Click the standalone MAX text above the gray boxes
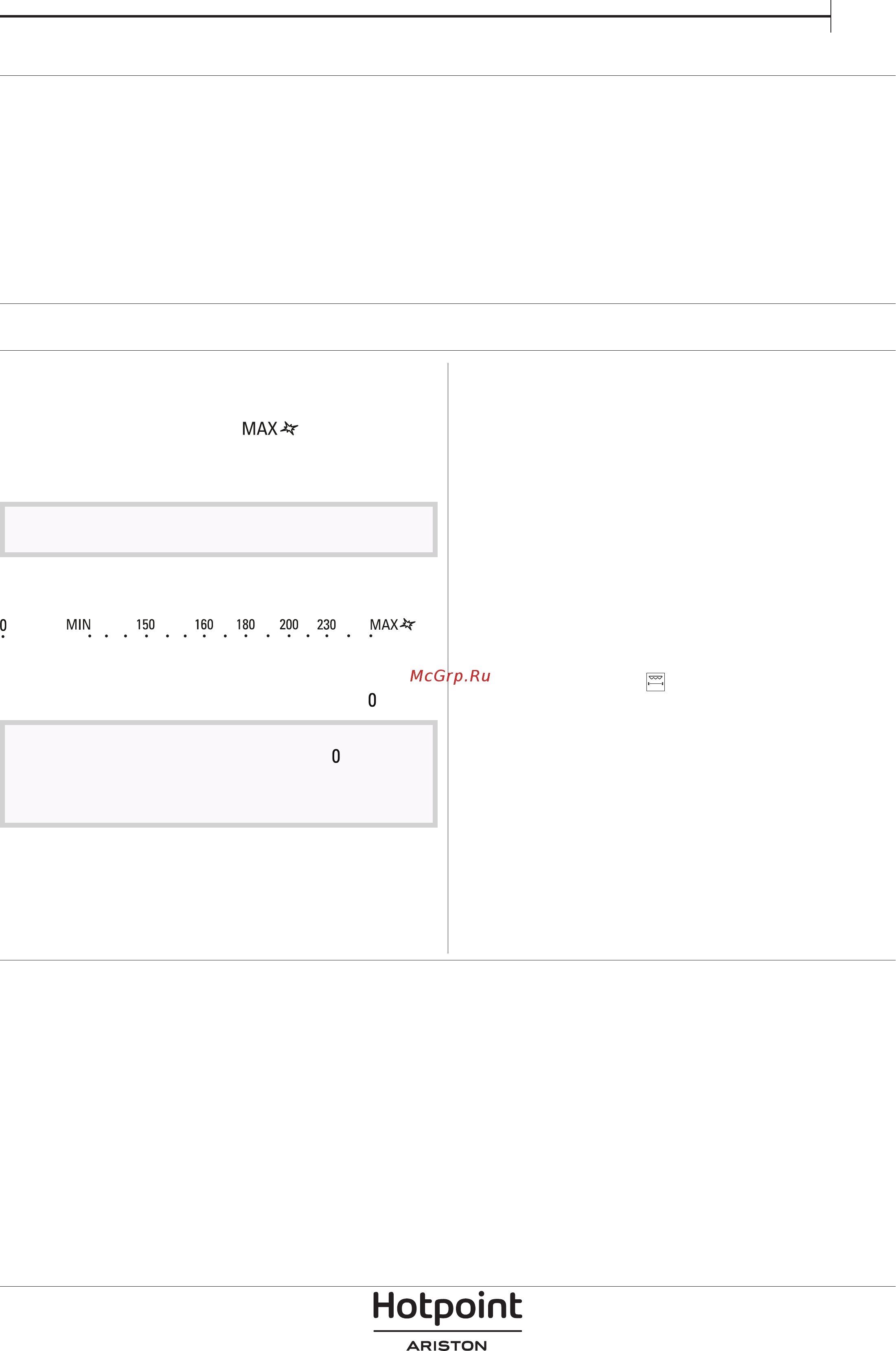Screen dimensions: 896x1351 pos(259,428)
